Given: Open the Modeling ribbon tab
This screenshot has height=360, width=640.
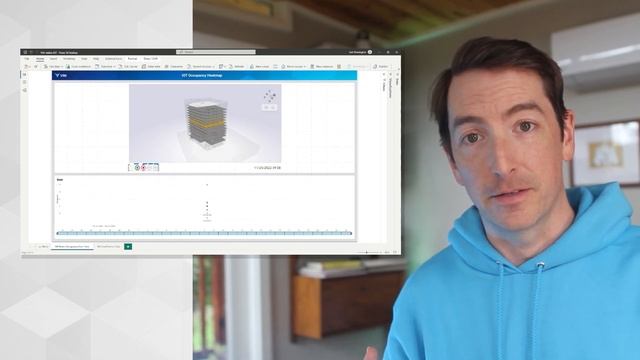Looking at the screenshot, I should click(69, 59).
